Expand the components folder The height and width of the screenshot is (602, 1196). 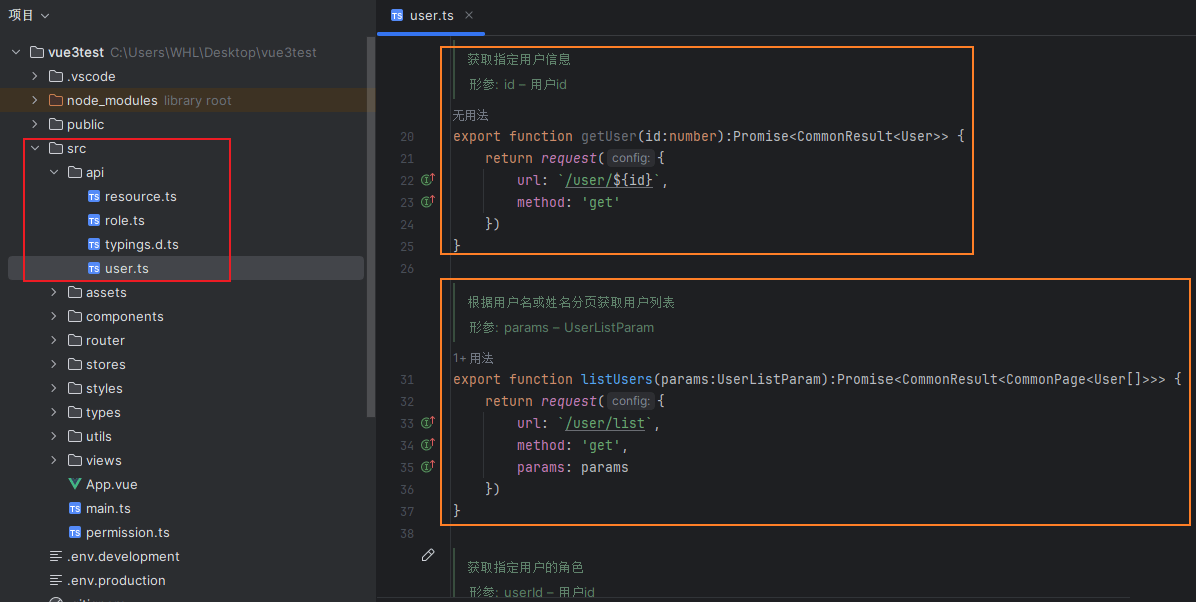pyautogui.click(x=54, y=317)
